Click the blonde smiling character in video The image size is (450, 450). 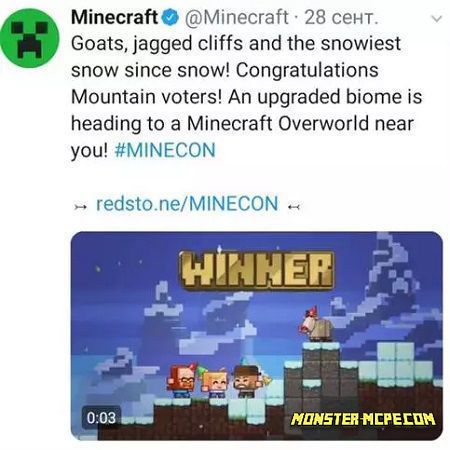tap(215, 383)
